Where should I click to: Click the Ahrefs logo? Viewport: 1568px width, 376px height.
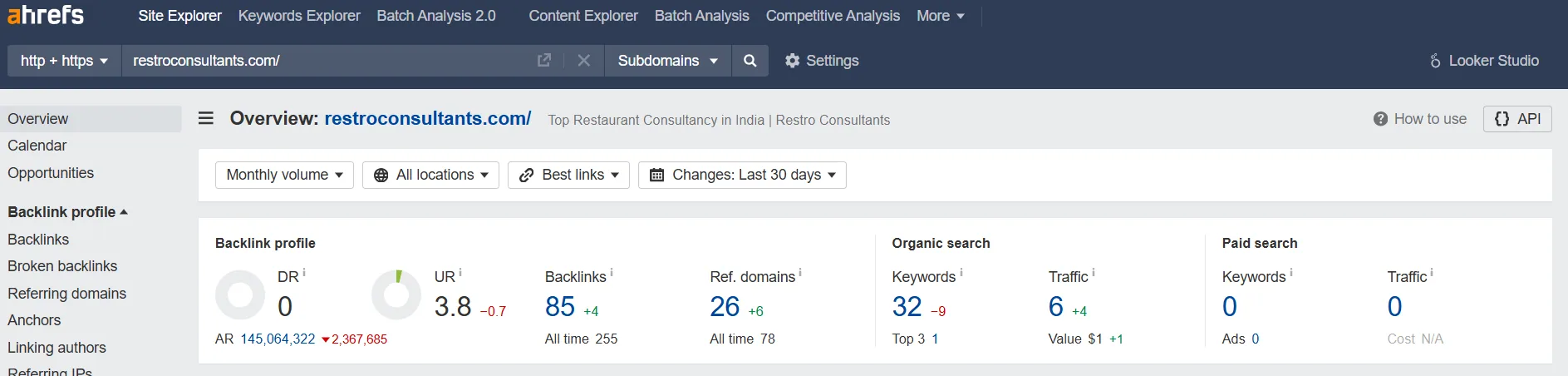[x=46, y=15]
